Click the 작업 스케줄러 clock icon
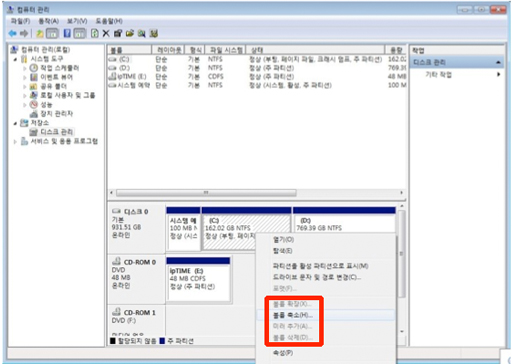Screen dimensions: 514x364 tap(34, 68)
